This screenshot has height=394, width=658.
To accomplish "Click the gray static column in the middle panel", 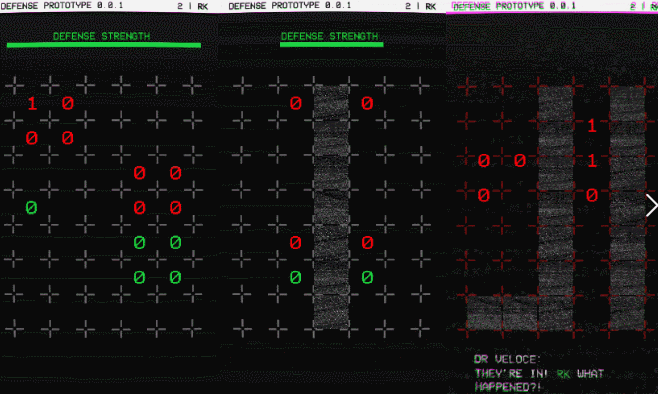I will 332,207.
